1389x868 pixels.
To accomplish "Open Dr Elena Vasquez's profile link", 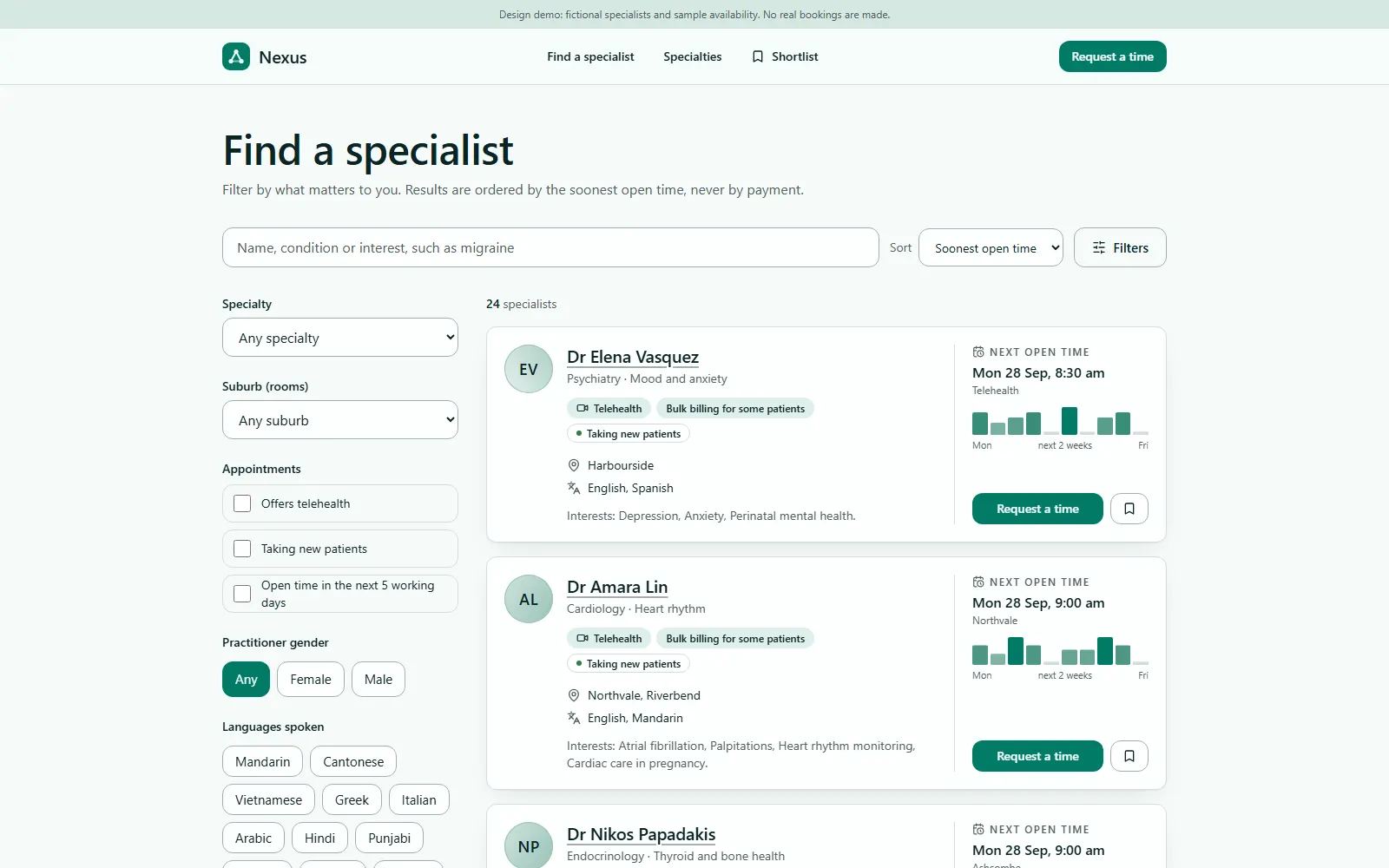I will pyautogui.click(x=633, y=357).
